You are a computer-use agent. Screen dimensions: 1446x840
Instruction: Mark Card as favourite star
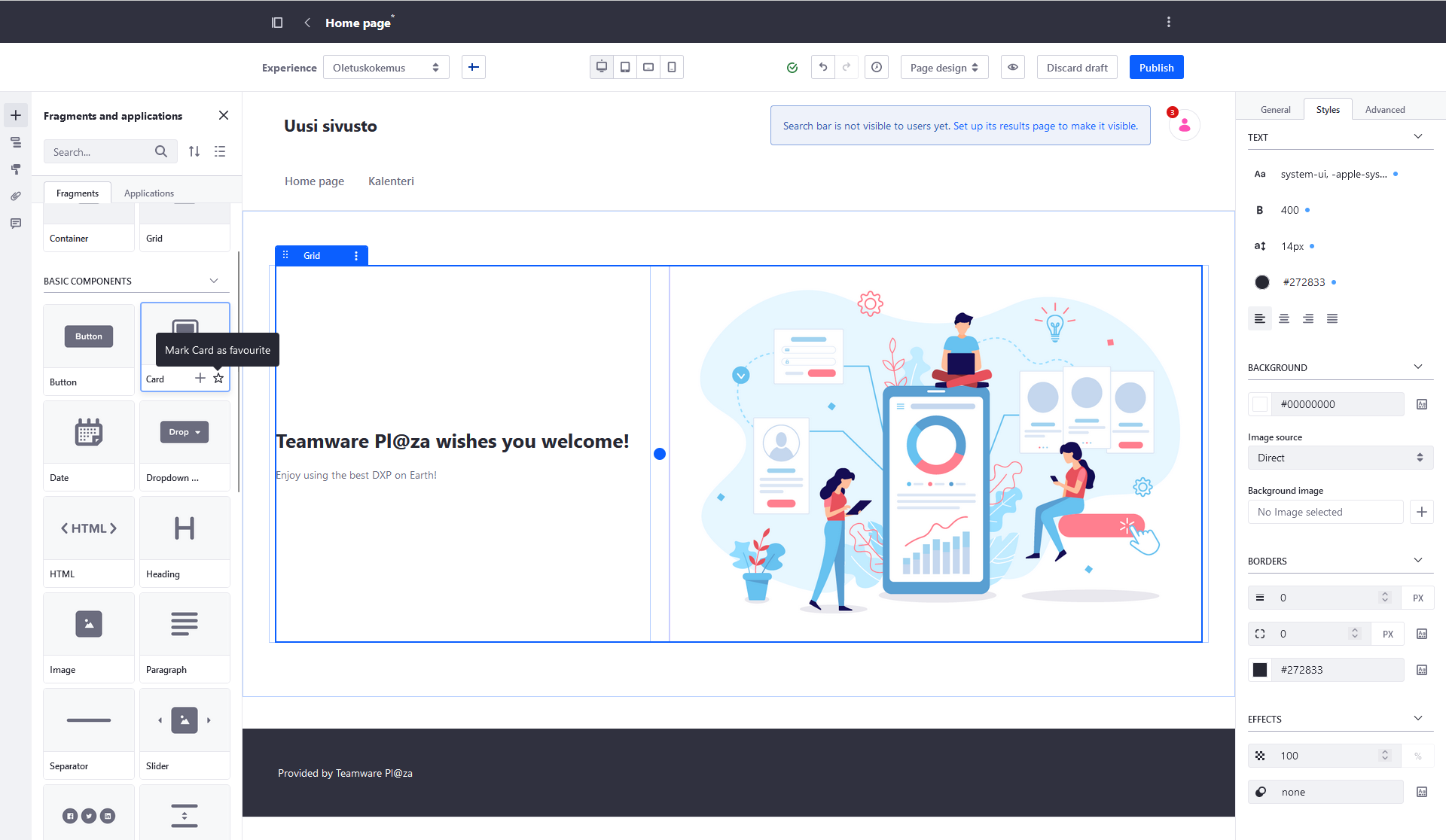coord(218,378)
